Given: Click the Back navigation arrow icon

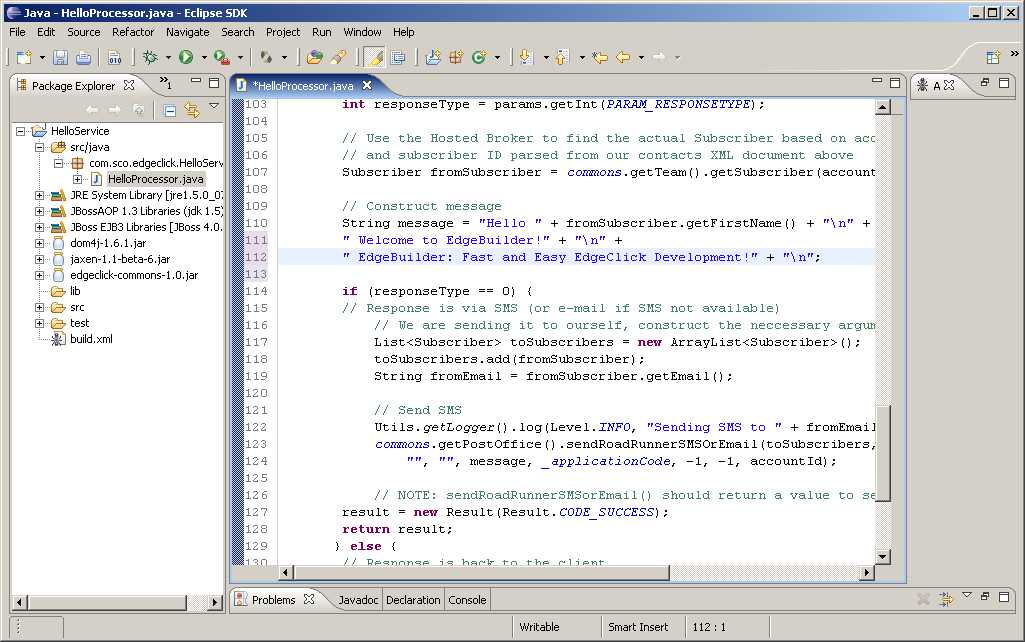Looking at the screenshot, I should click(x=623, y=58).
